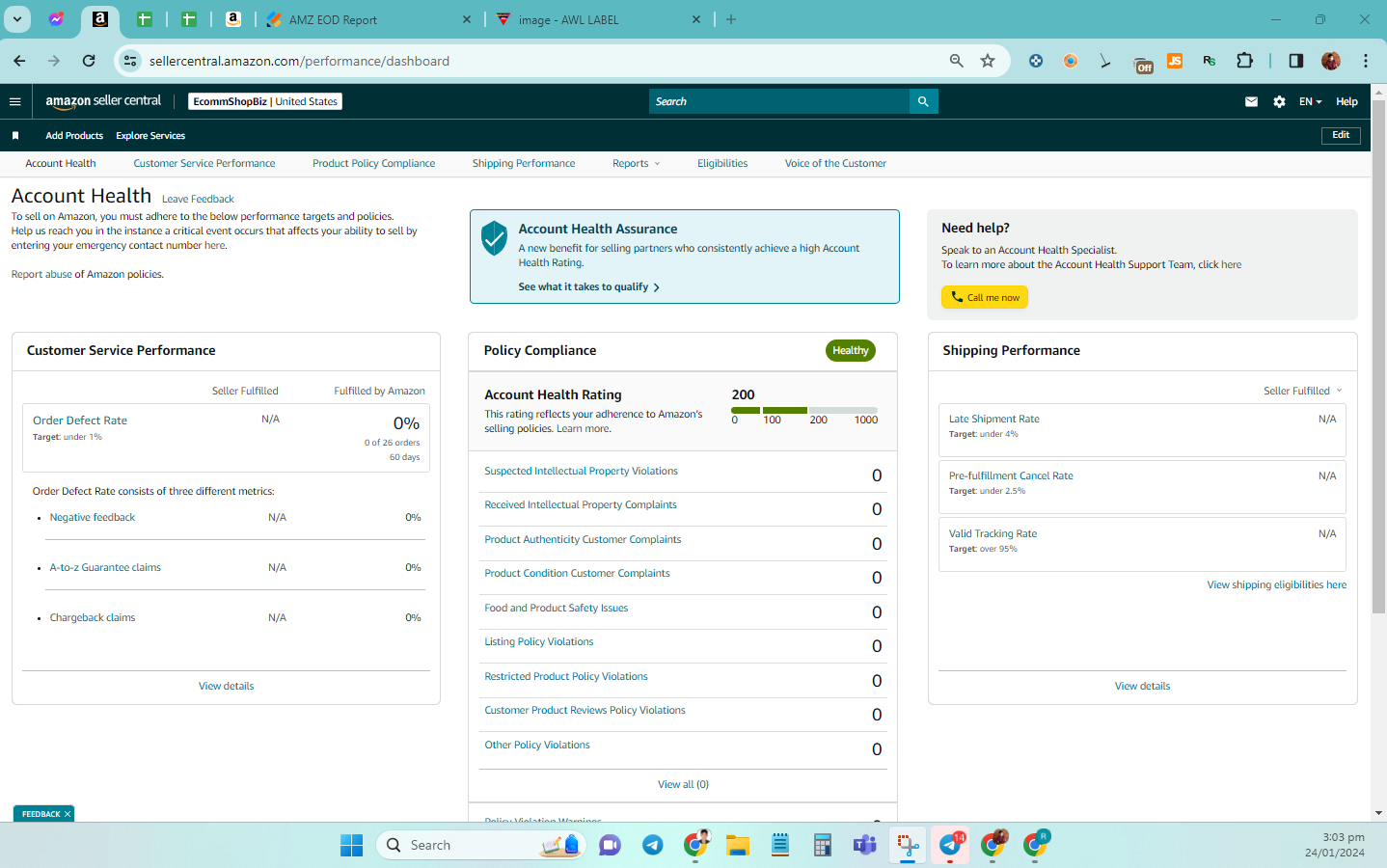Open Negative feedback metric link
This screenshot has width=1387, height=868.
(x=93, y=518)
